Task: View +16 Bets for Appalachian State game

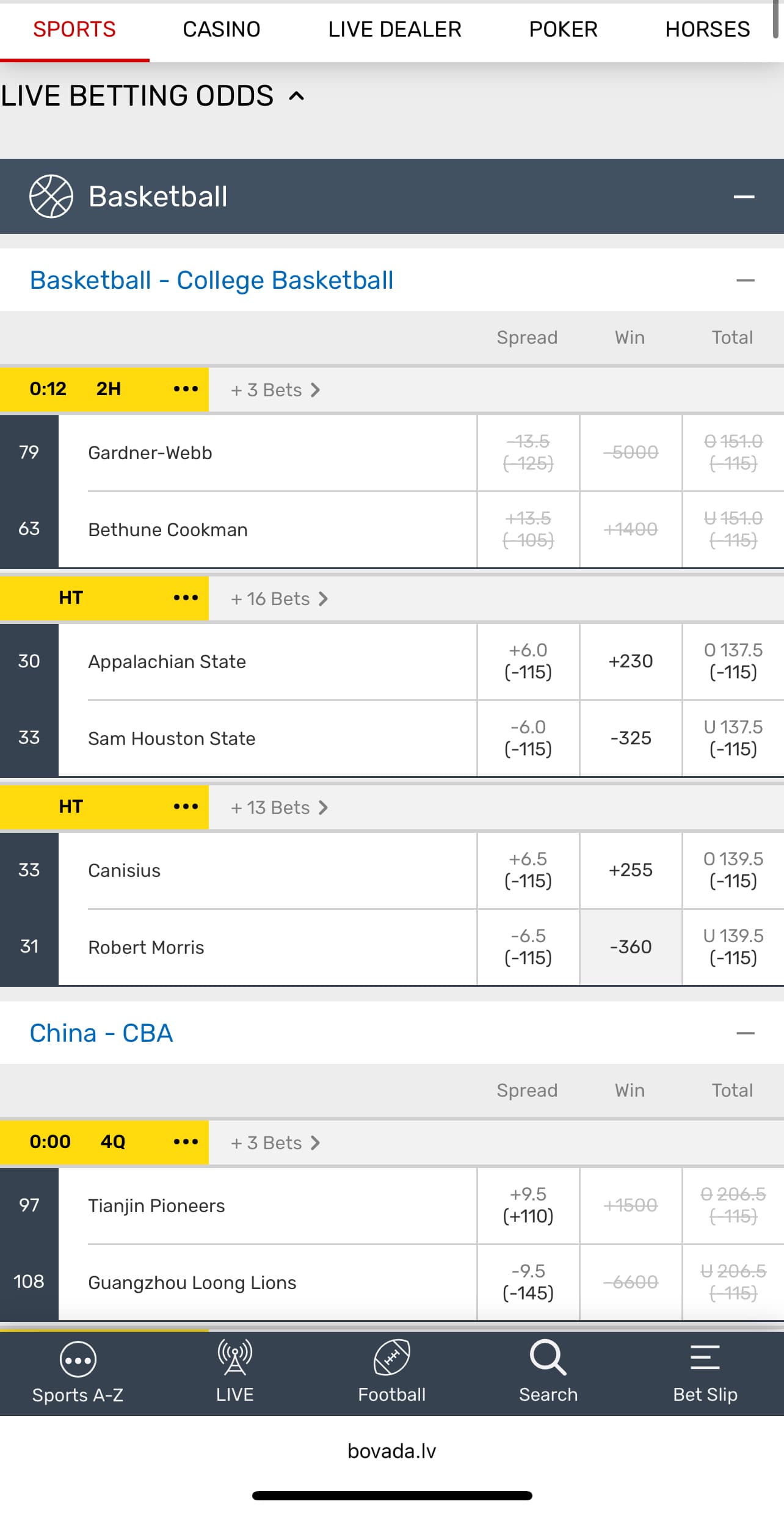Action: pyautogui.click(x=279, y=599)
